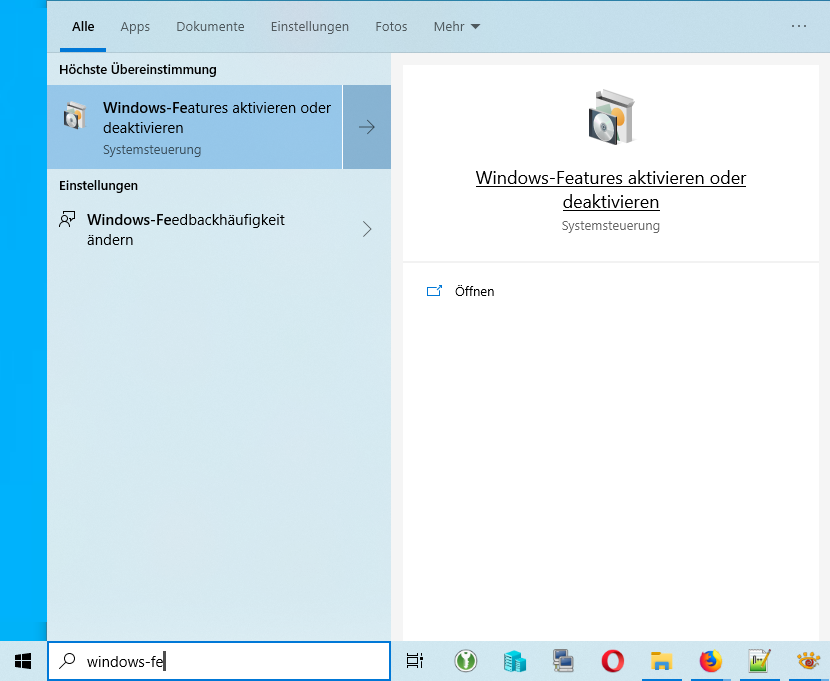Launch the green key password manager icon

point(465,661)
